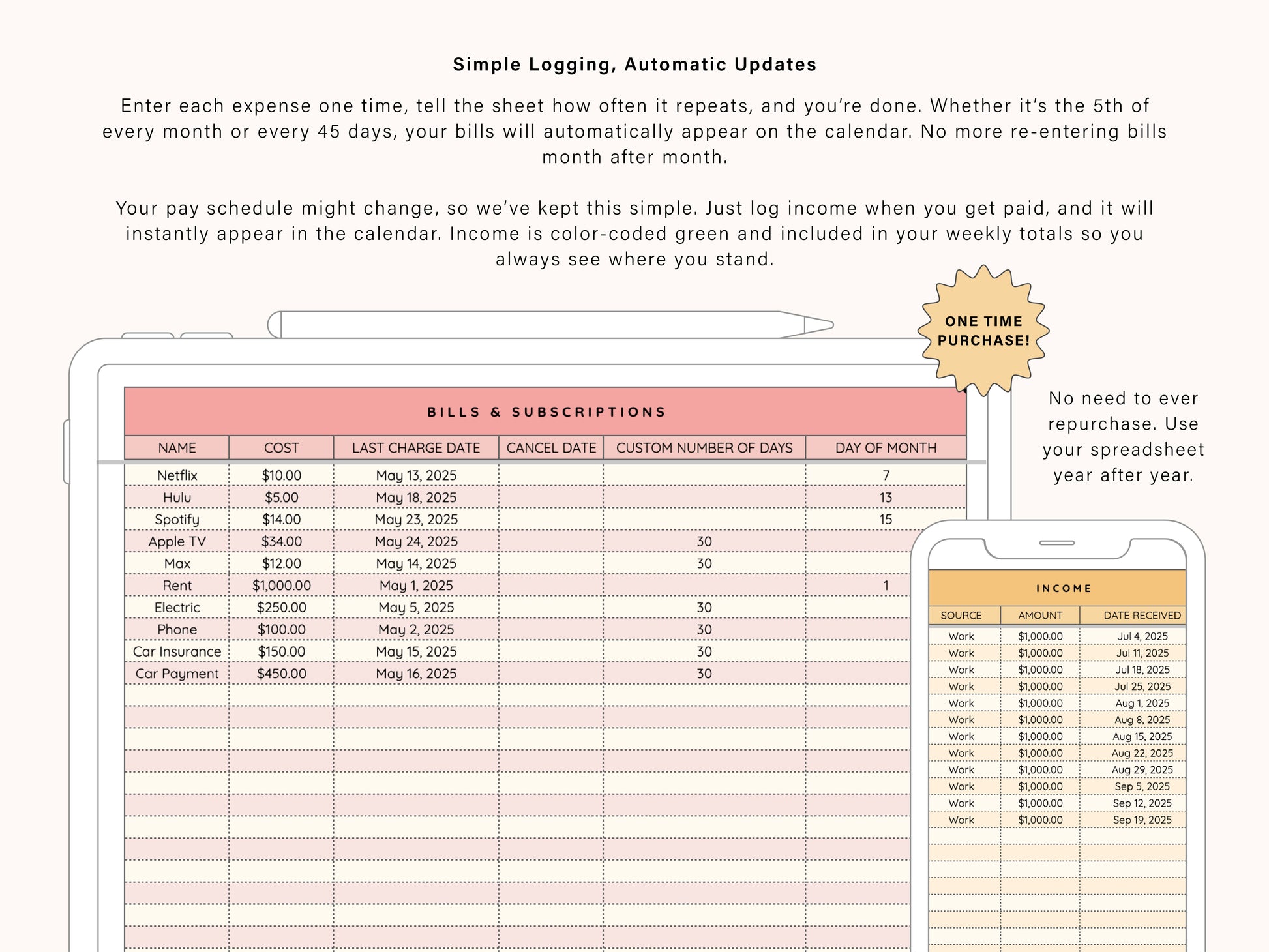Select the Aug 22, 2025 income date
1269x952 pixels.
tap(1133, 753)
